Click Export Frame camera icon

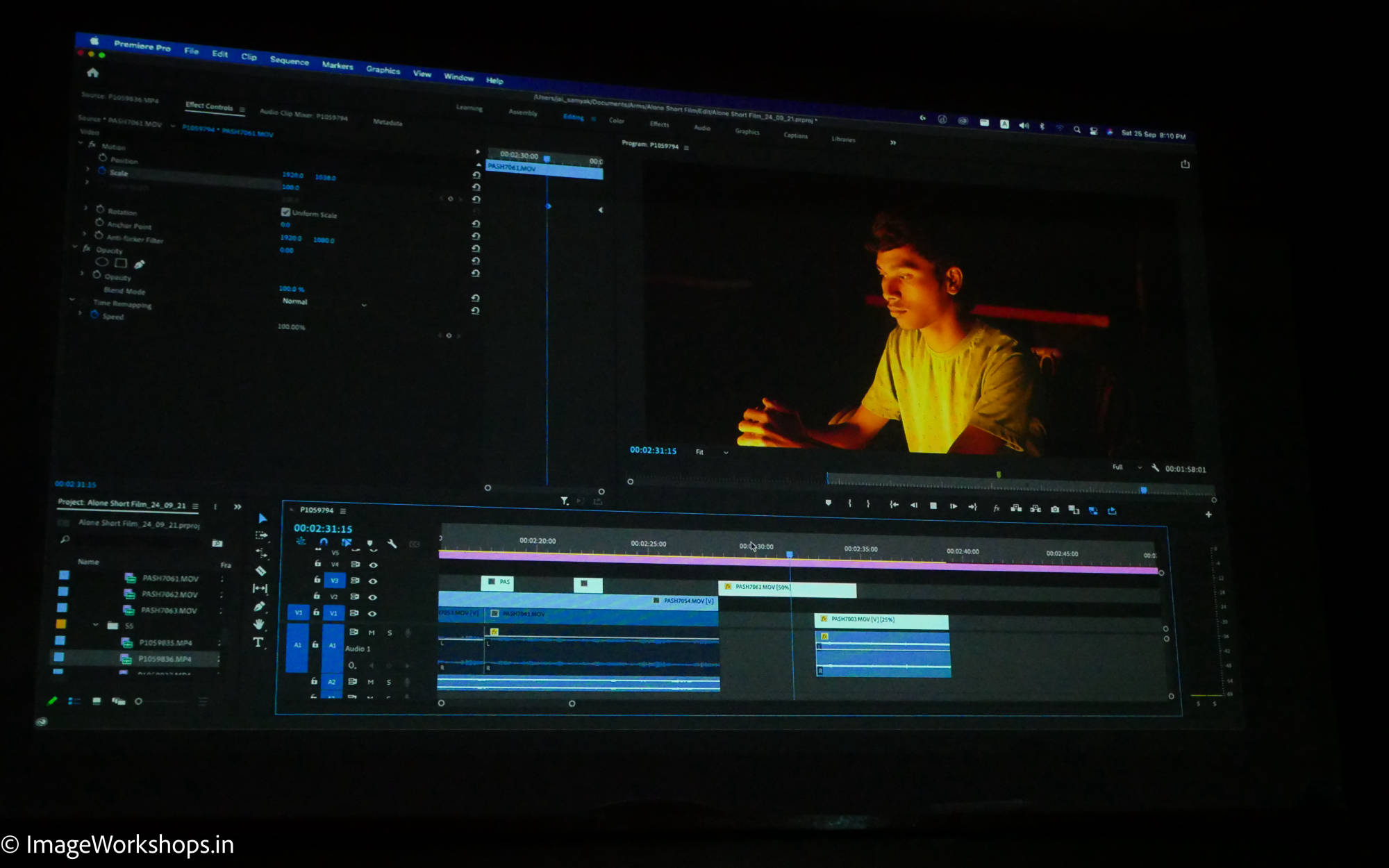click(x=1055, y=510)
